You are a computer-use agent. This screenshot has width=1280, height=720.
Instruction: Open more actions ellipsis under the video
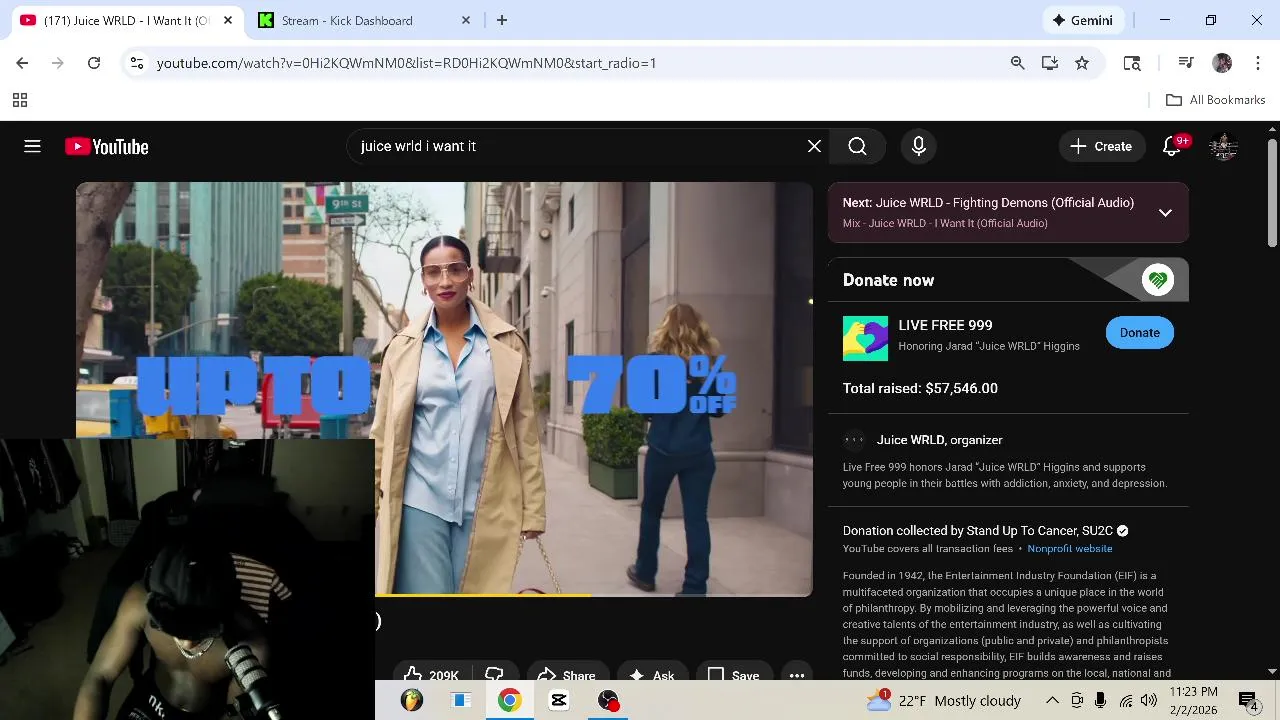(797, 676)
